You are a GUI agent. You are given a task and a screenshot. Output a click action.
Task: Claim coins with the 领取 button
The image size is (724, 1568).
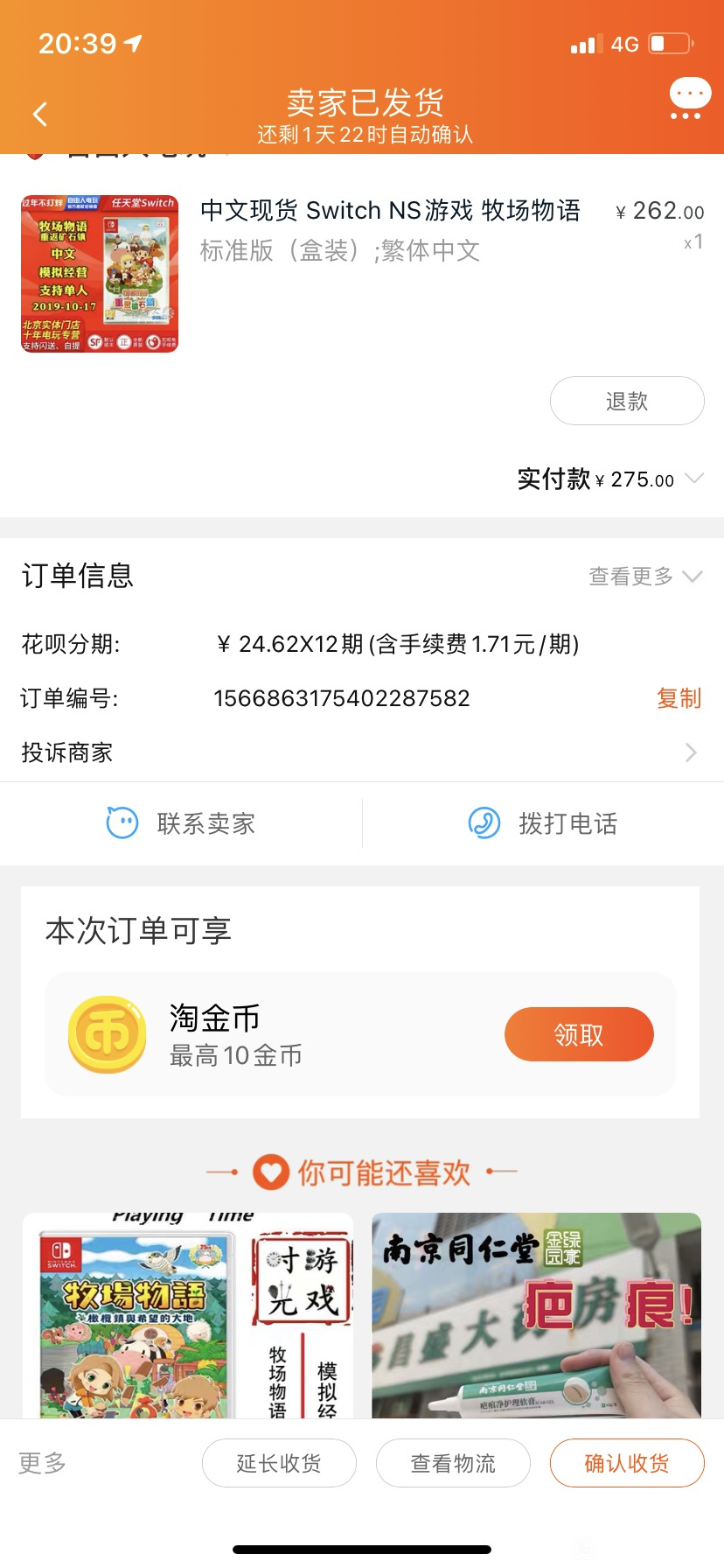(x=579, y=1034)
